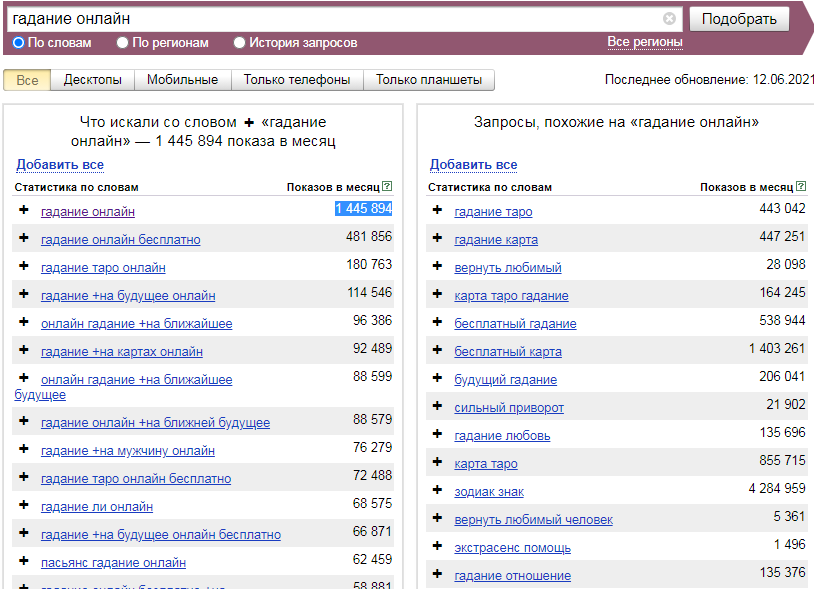Add 'гадание +на мужчину онлайн' plus icon

point(23,449)
